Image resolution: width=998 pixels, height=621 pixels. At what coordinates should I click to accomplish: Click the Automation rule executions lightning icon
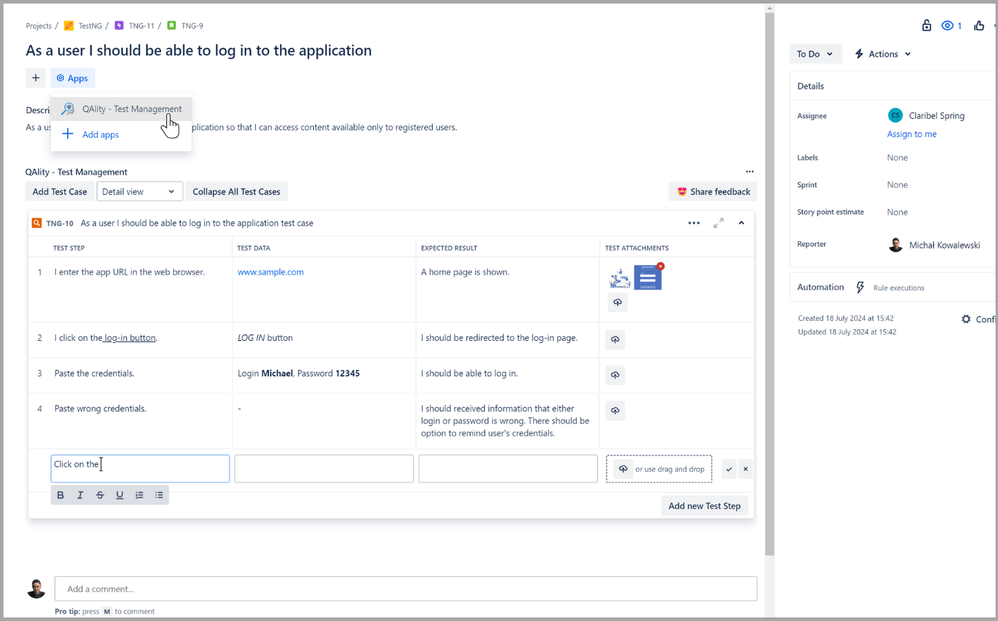tap(860, 287)
